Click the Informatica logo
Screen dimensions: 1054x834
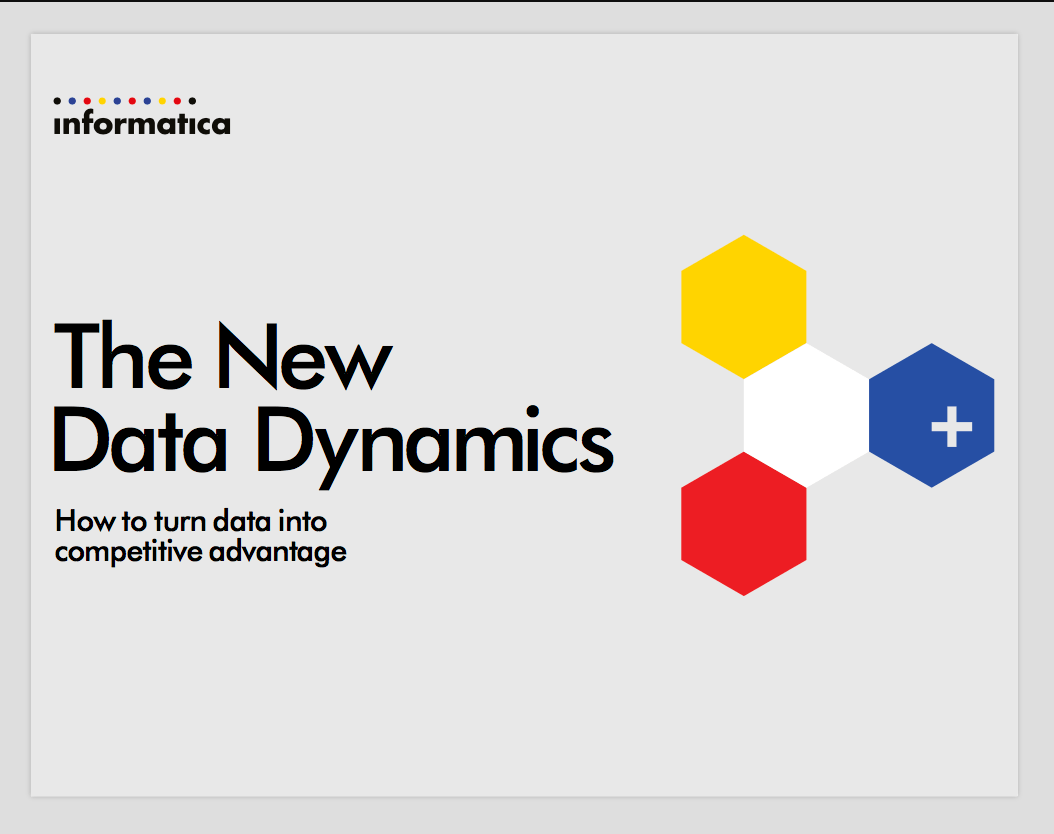pos(142,117)
